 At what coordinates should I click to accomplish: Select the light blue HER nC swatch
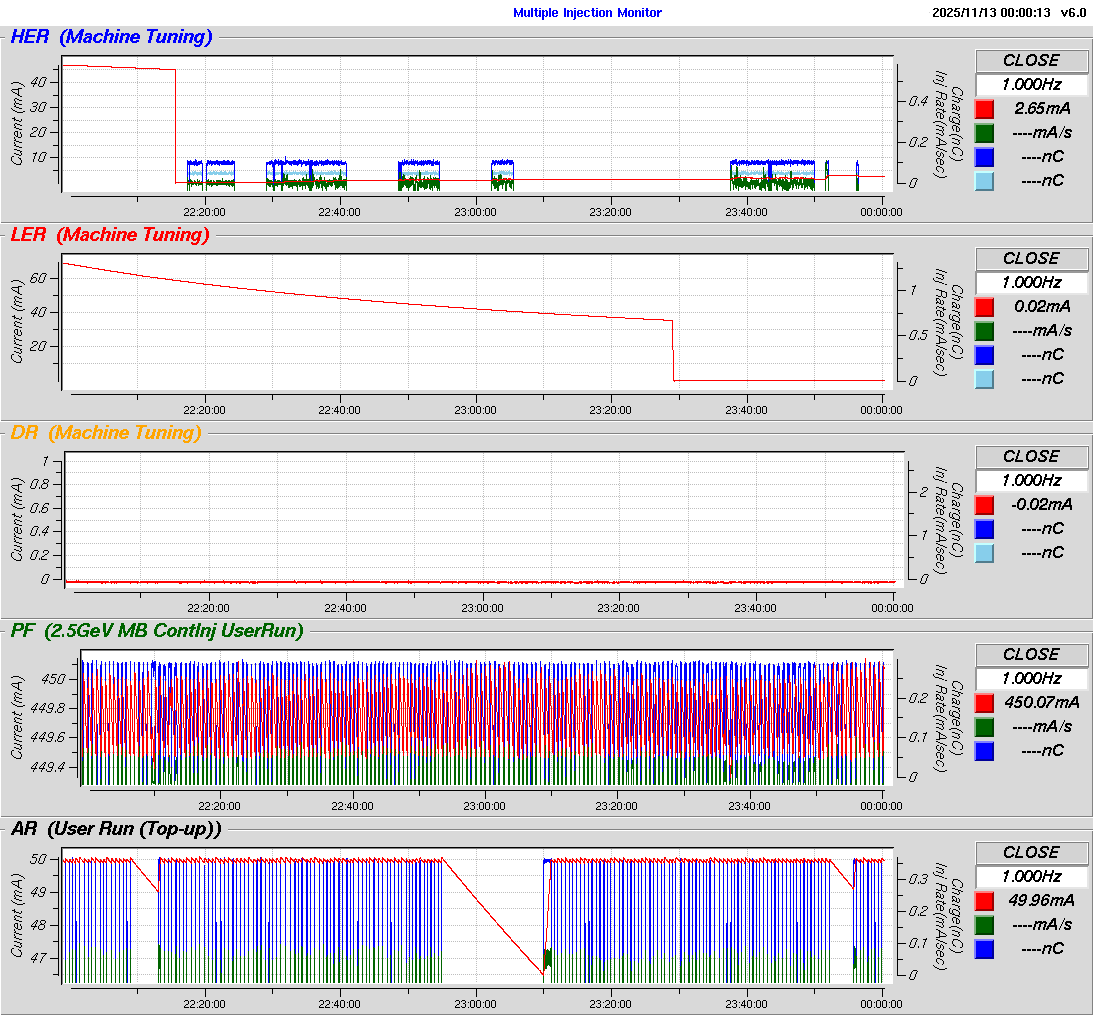(985, 181)
